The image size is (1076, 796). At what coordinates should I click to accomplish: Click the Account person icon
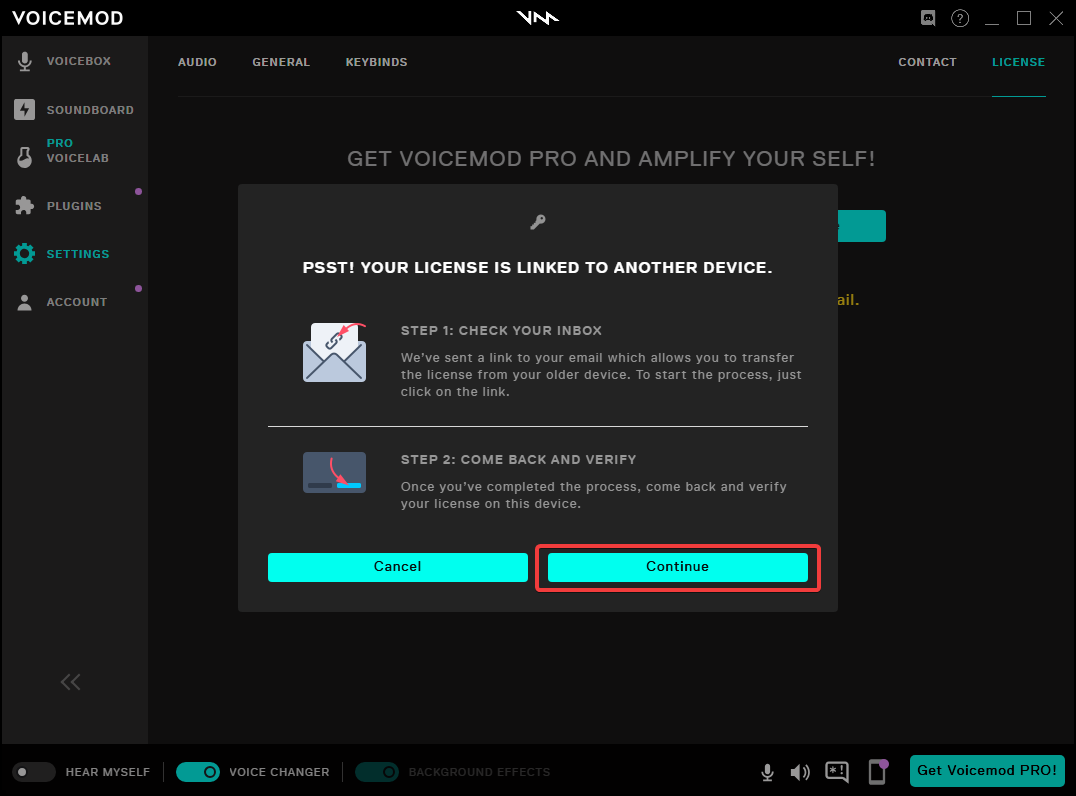(x=25, y=303)
